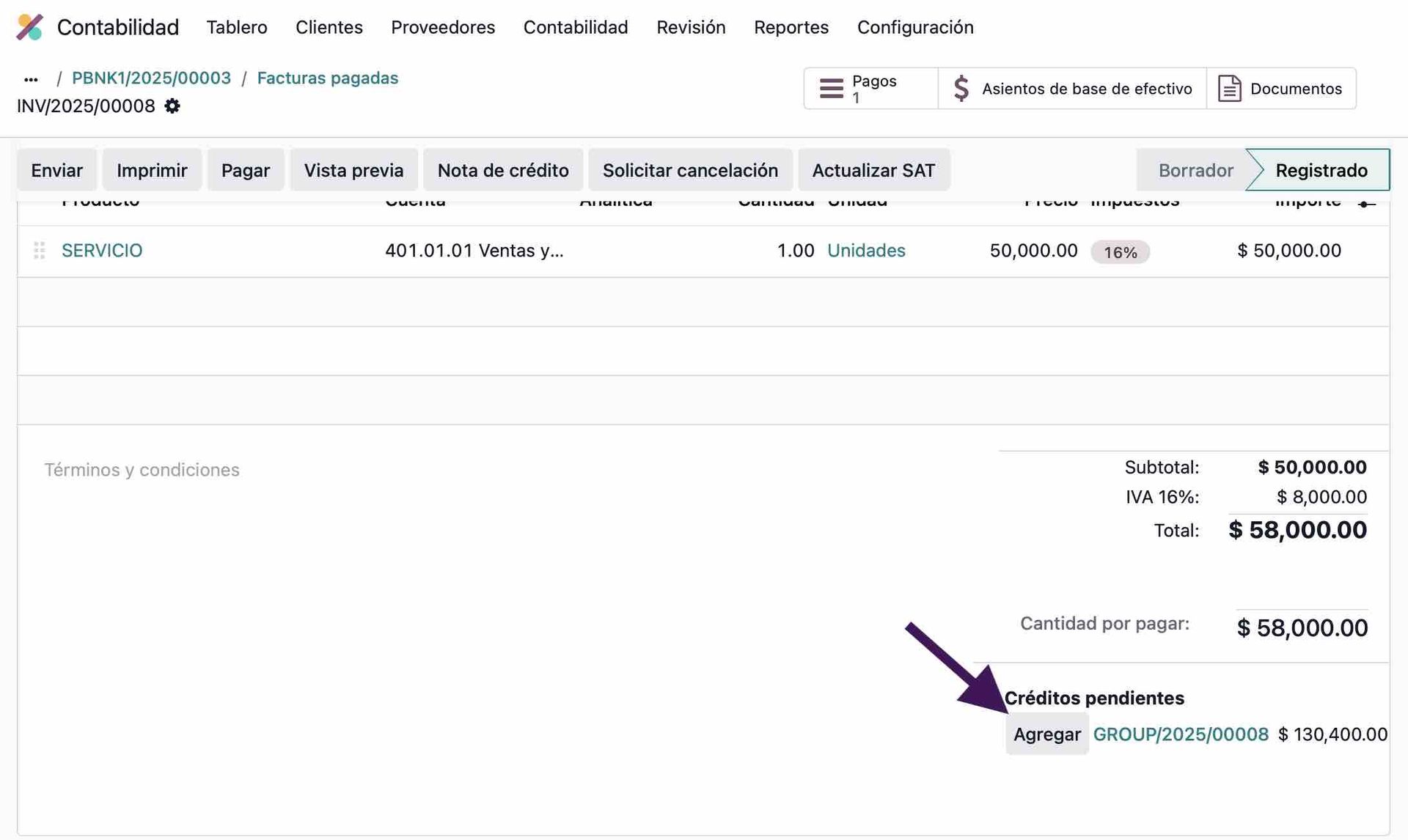Select the Registrado status stage
1408x840 pixels.
tap(1321, 169)
